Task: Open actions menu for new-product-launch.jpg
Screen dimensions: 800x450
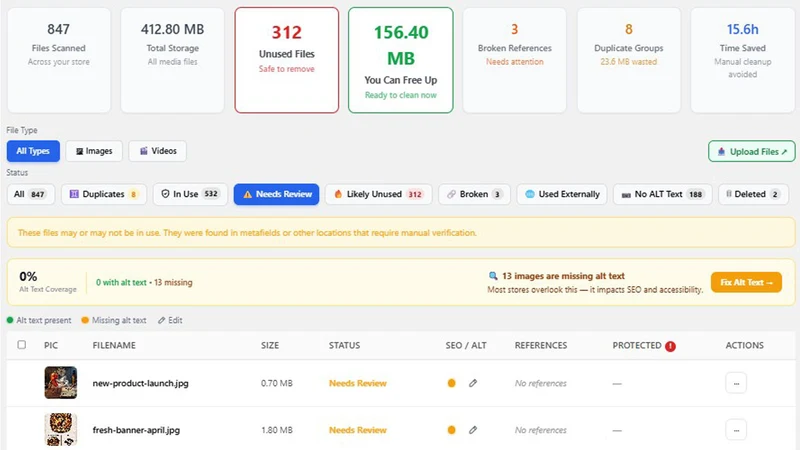Action: 736,383
